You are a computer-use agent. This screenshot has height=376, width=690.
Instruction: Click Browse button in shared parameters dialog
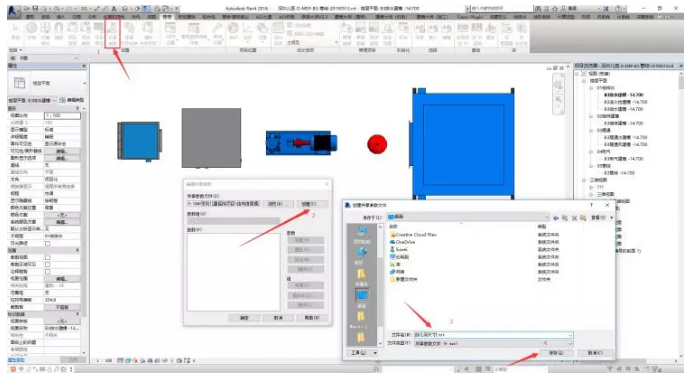tap(277, 204)
